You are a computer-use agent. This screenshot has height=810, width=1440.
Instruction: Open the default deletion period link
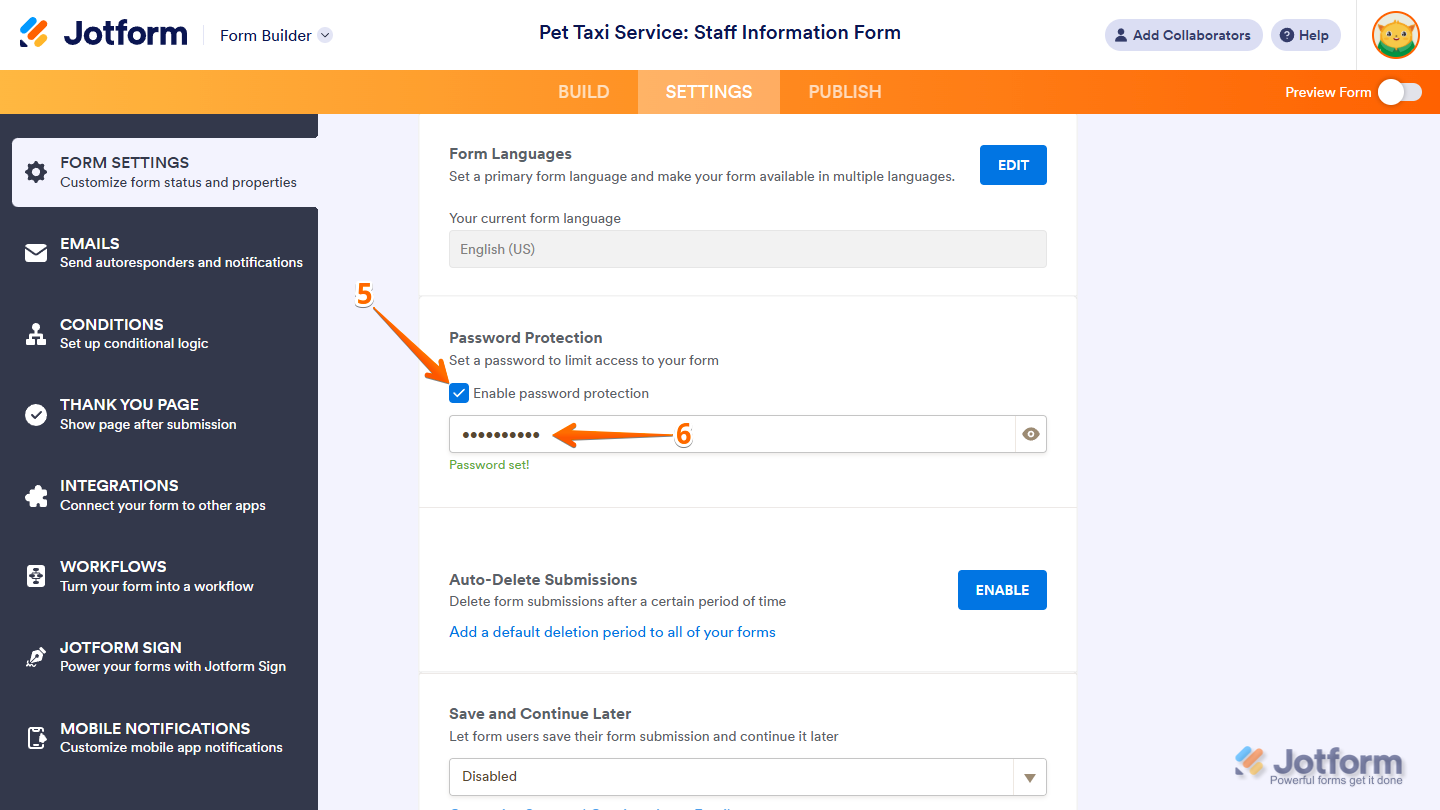pos(612,632)
